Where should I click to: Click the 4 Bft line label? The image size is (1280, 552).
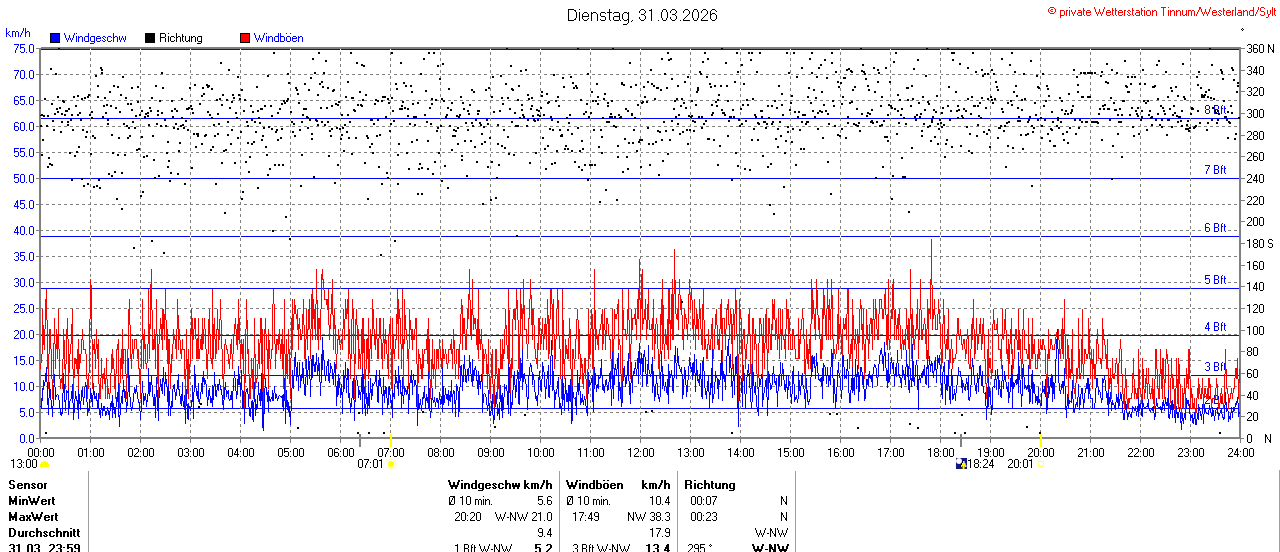[1215, 327]
